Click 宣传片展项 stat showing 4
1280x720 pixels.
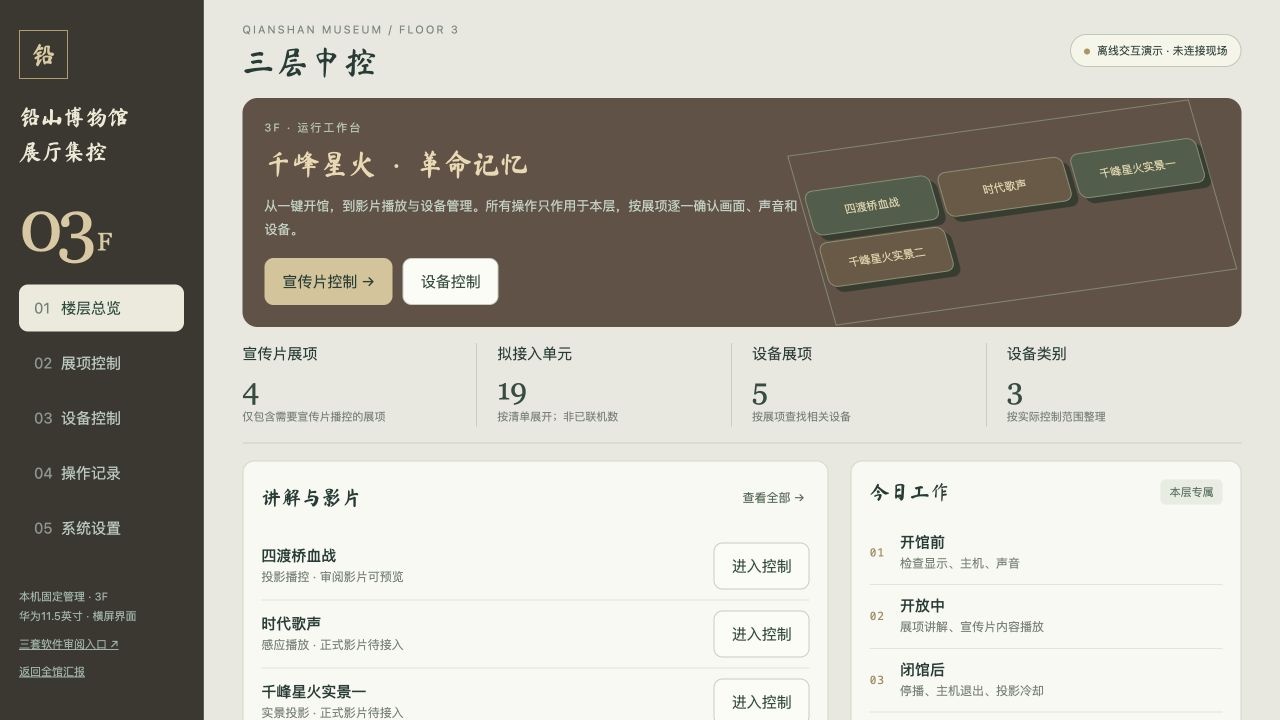point(350,385)
